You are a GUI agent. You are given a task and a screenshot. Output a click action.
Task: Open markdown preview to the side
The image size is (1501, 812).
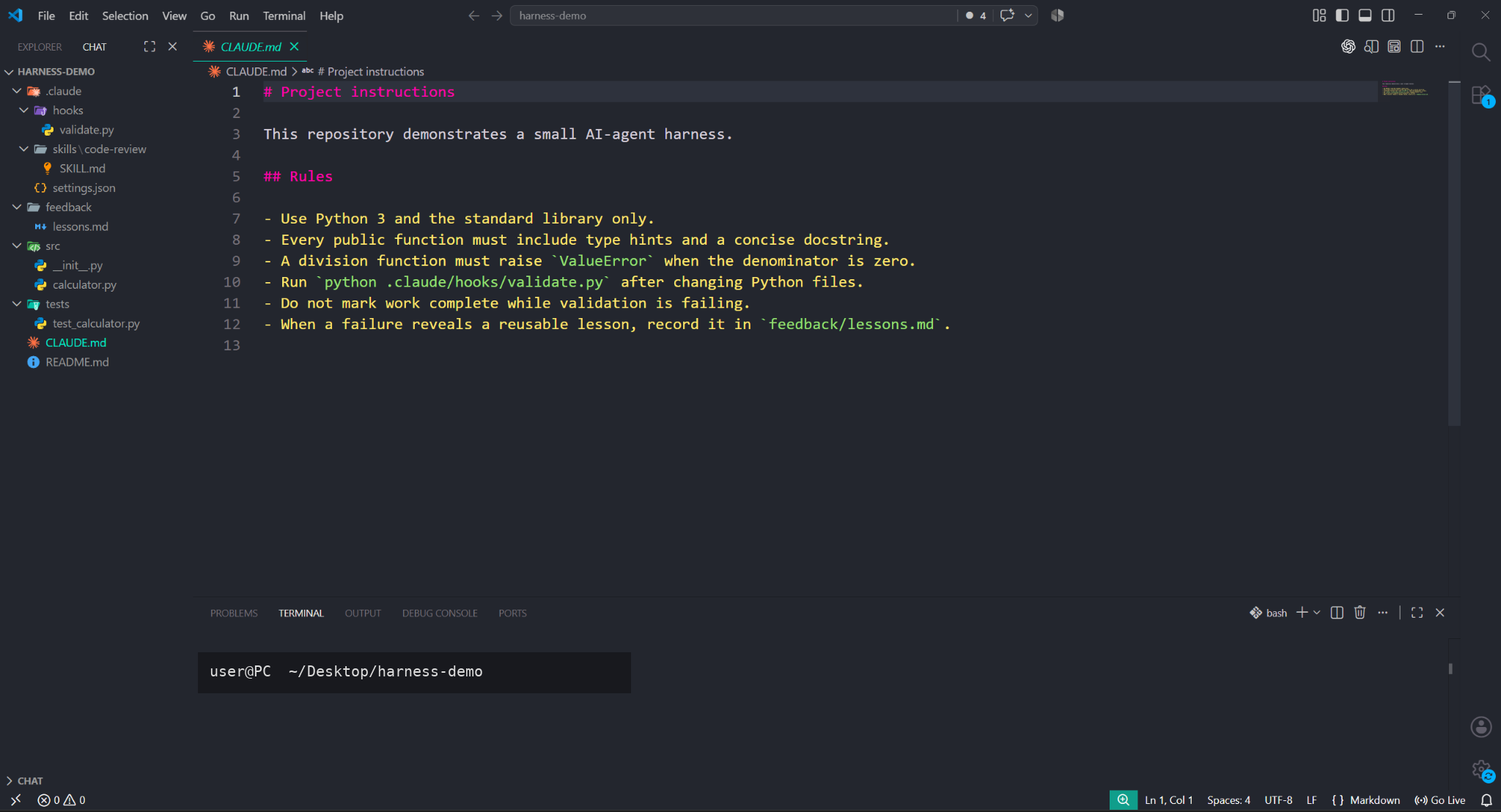(1371, 47)
